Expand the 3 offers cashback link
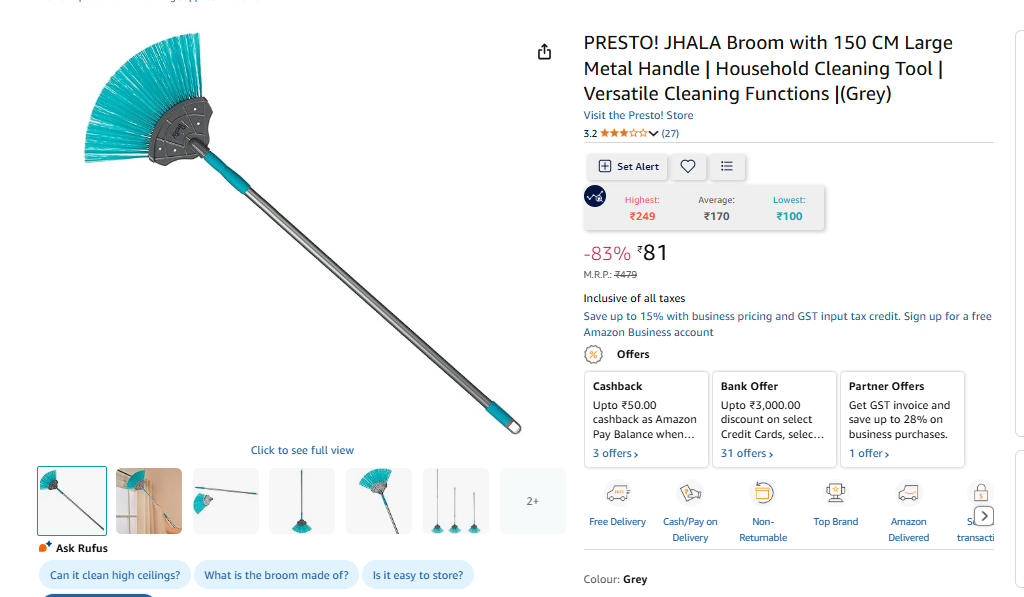The width and height of the screenshot is (1024, 597). coord(615,453)
